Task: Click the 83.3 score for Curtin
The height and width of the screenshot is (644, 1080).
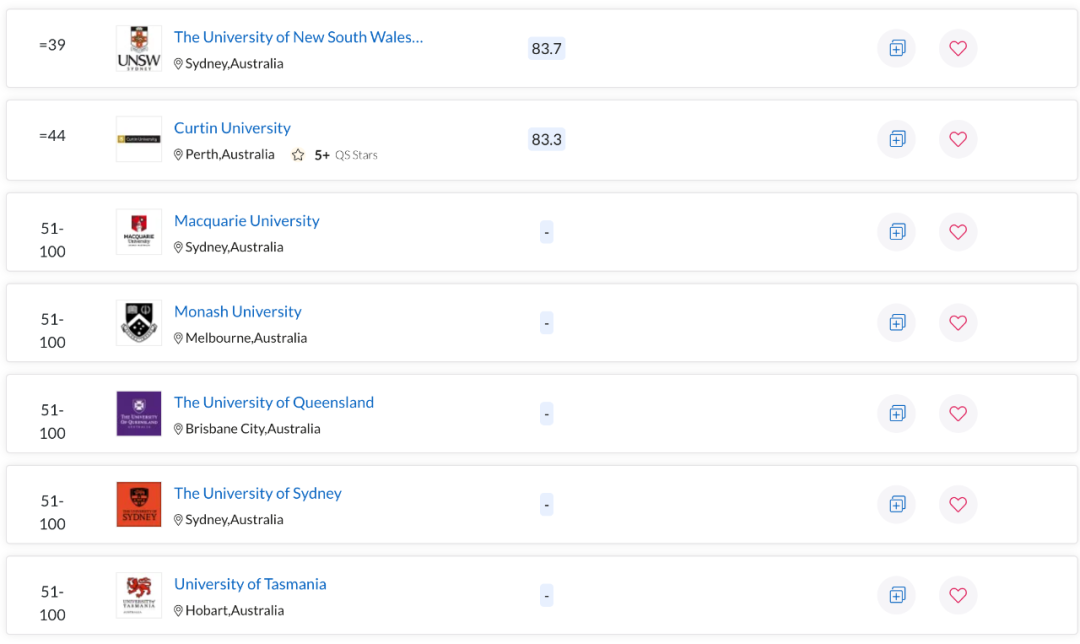Action: coord(546,139)
